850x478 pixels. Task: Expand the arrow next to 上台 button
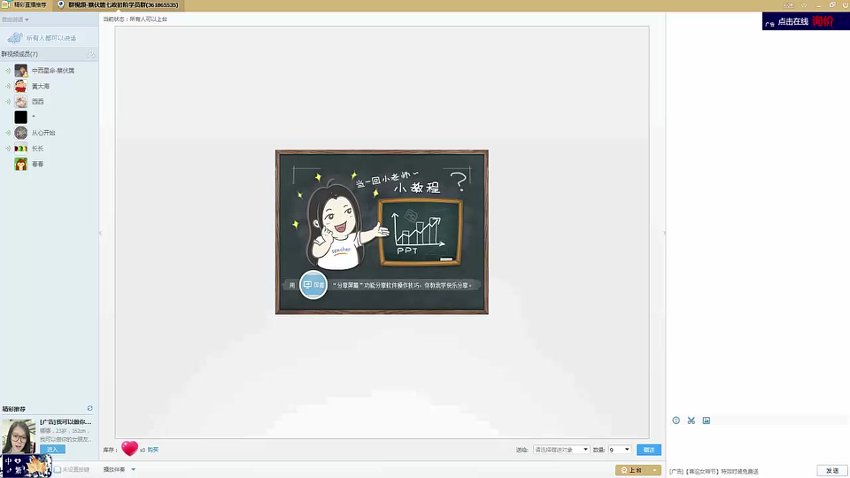coord(655,470)
